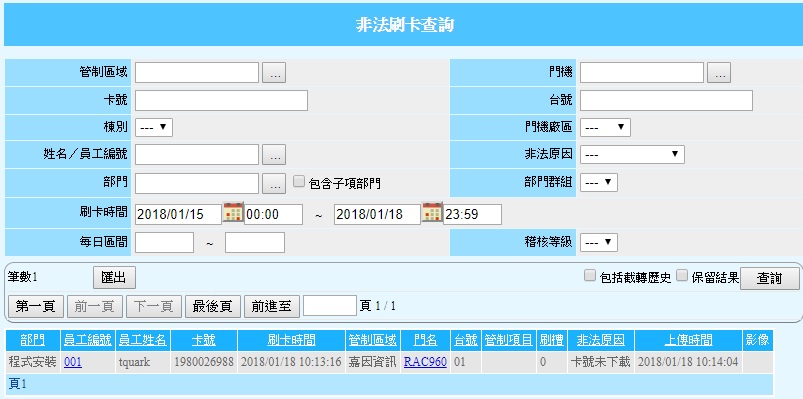Check the 保留結果 checkbox

pos(682,276)
